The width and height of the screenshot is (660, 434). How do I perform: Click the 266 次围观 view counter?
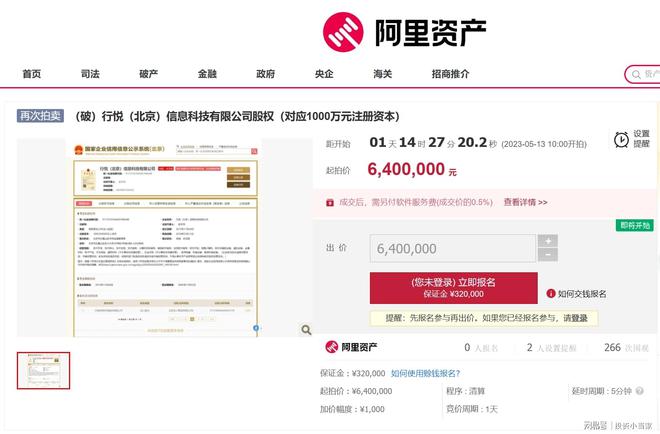point(626,348)
